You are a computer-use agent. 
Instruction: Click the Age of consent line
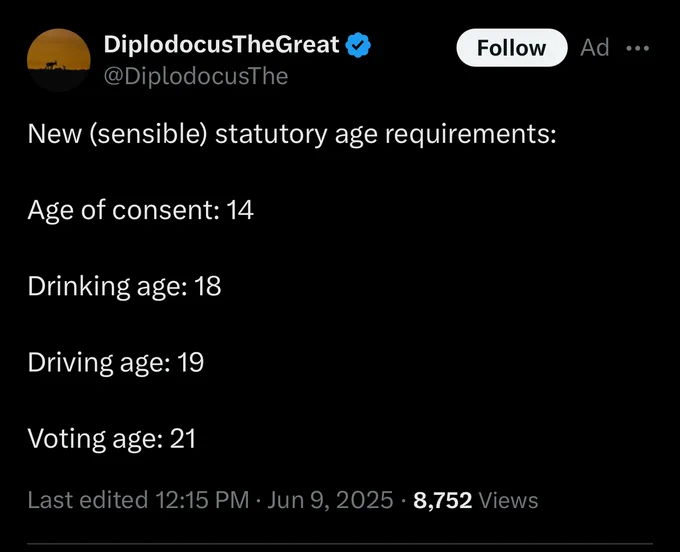(141, 210)
